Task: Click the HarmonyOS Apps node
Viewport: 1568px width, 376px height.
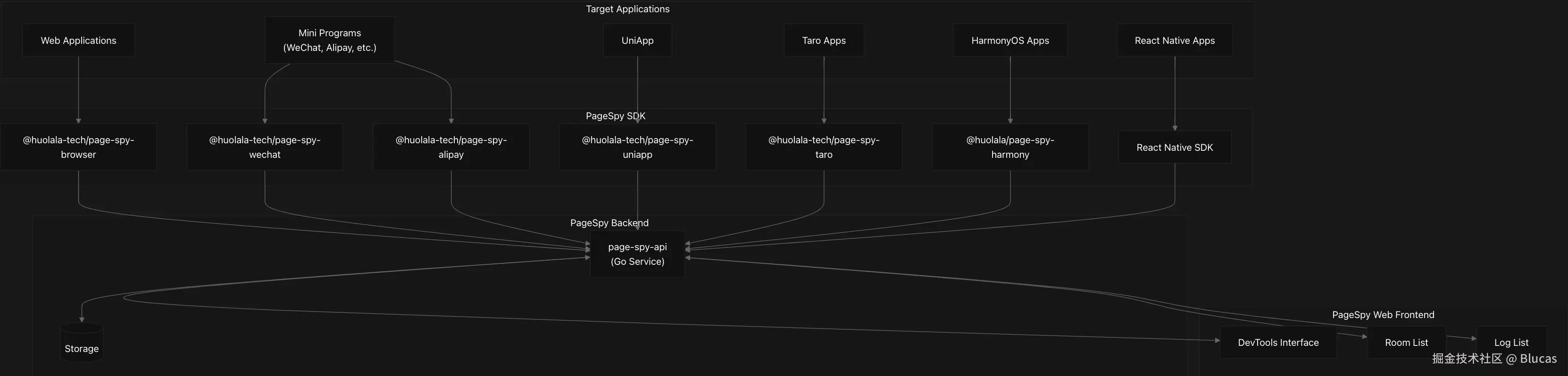Action: tap(1010, 40)
